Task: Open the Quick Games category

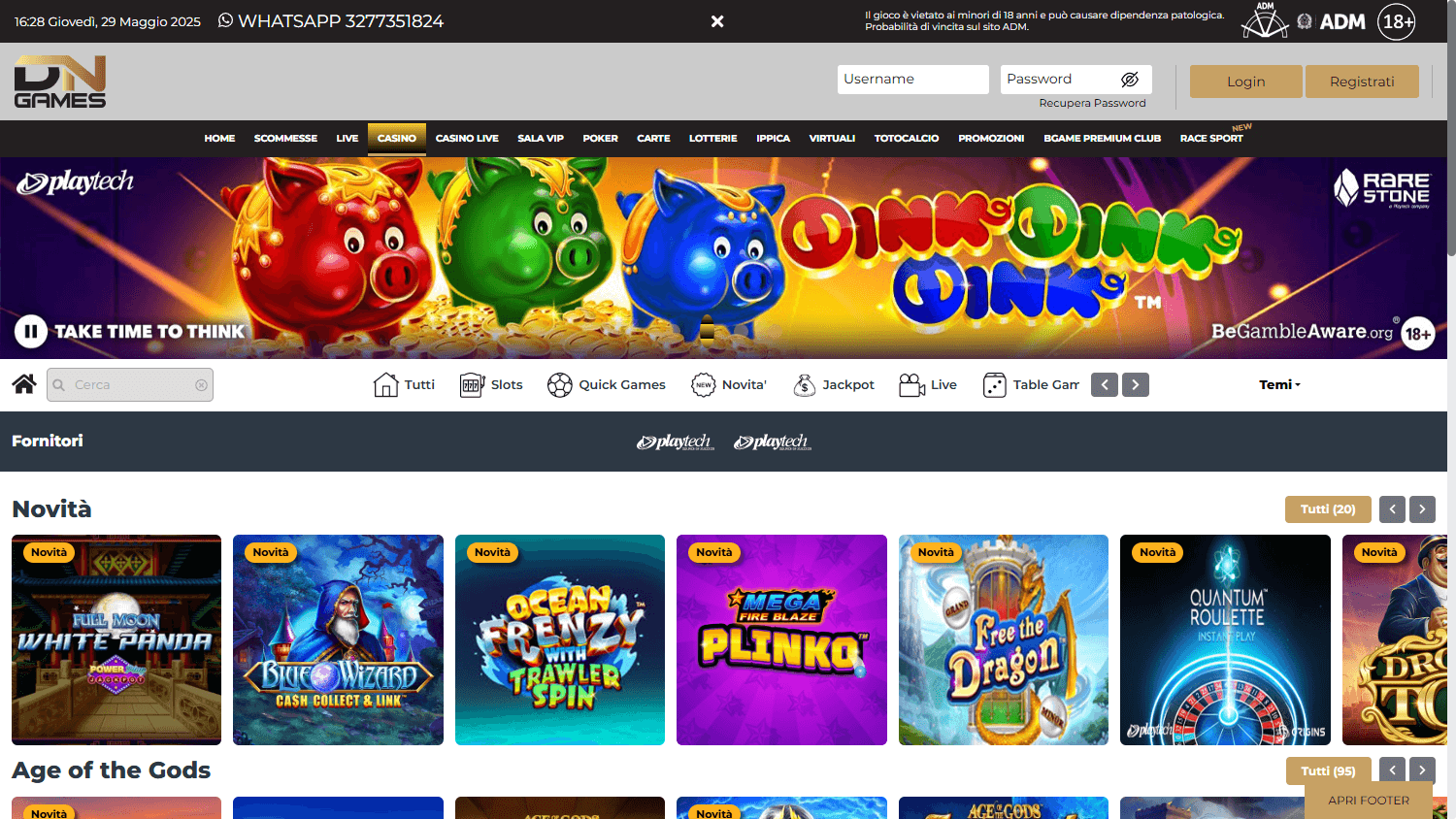Action: (x=559, y=384)
